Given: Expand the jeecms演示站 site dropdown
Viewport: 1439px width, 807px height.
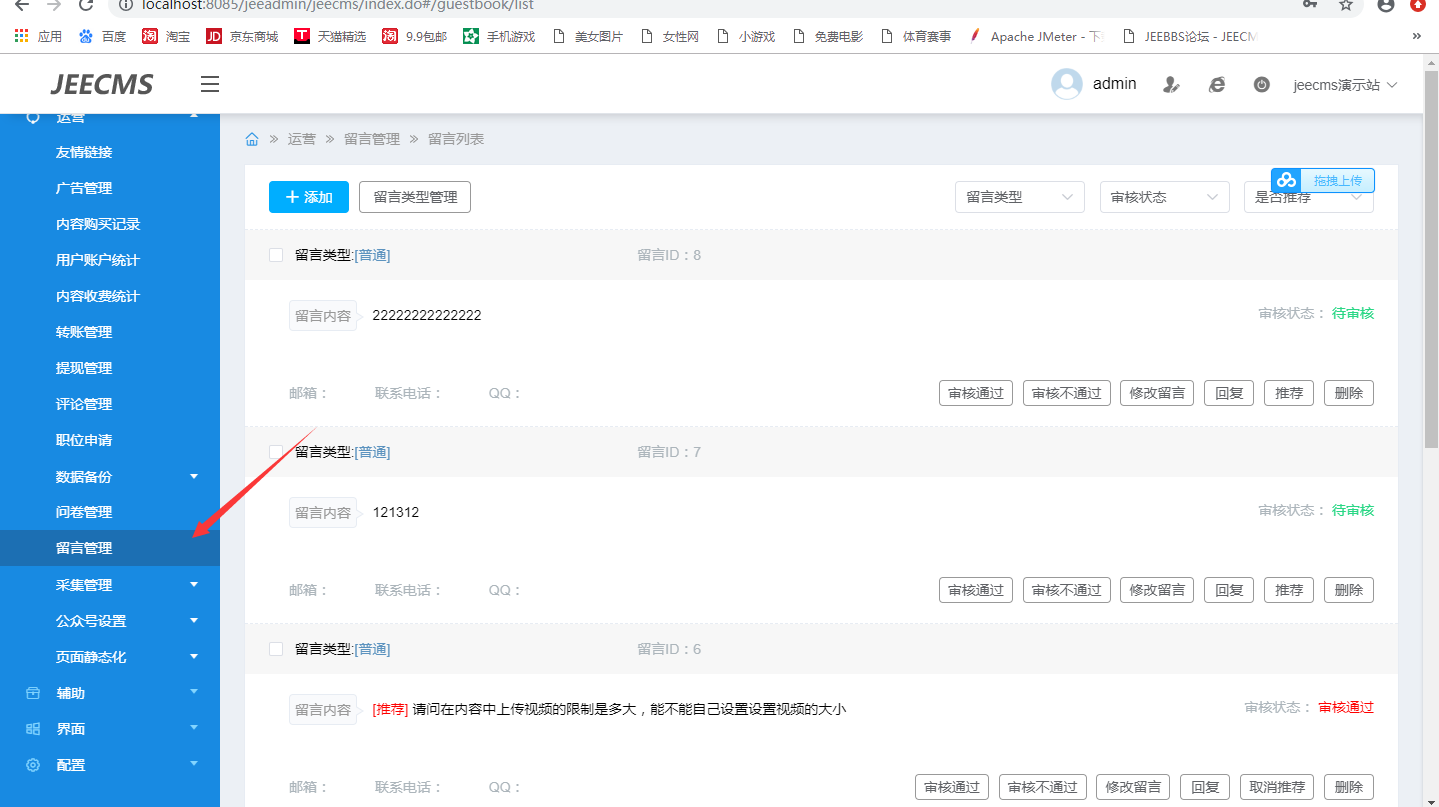Looking at the screenshot, I should click(x=1344, y=85).
